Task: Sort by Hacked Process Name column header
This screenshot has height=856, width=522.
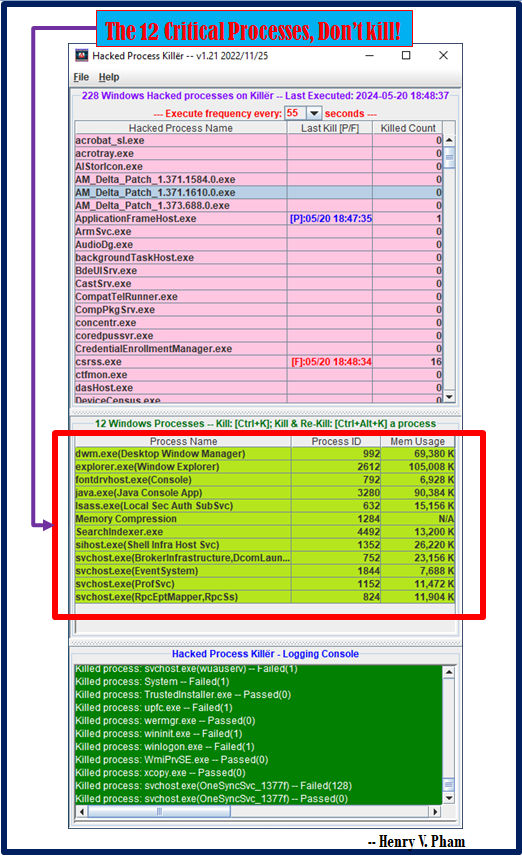Action: tap(181, 128)
